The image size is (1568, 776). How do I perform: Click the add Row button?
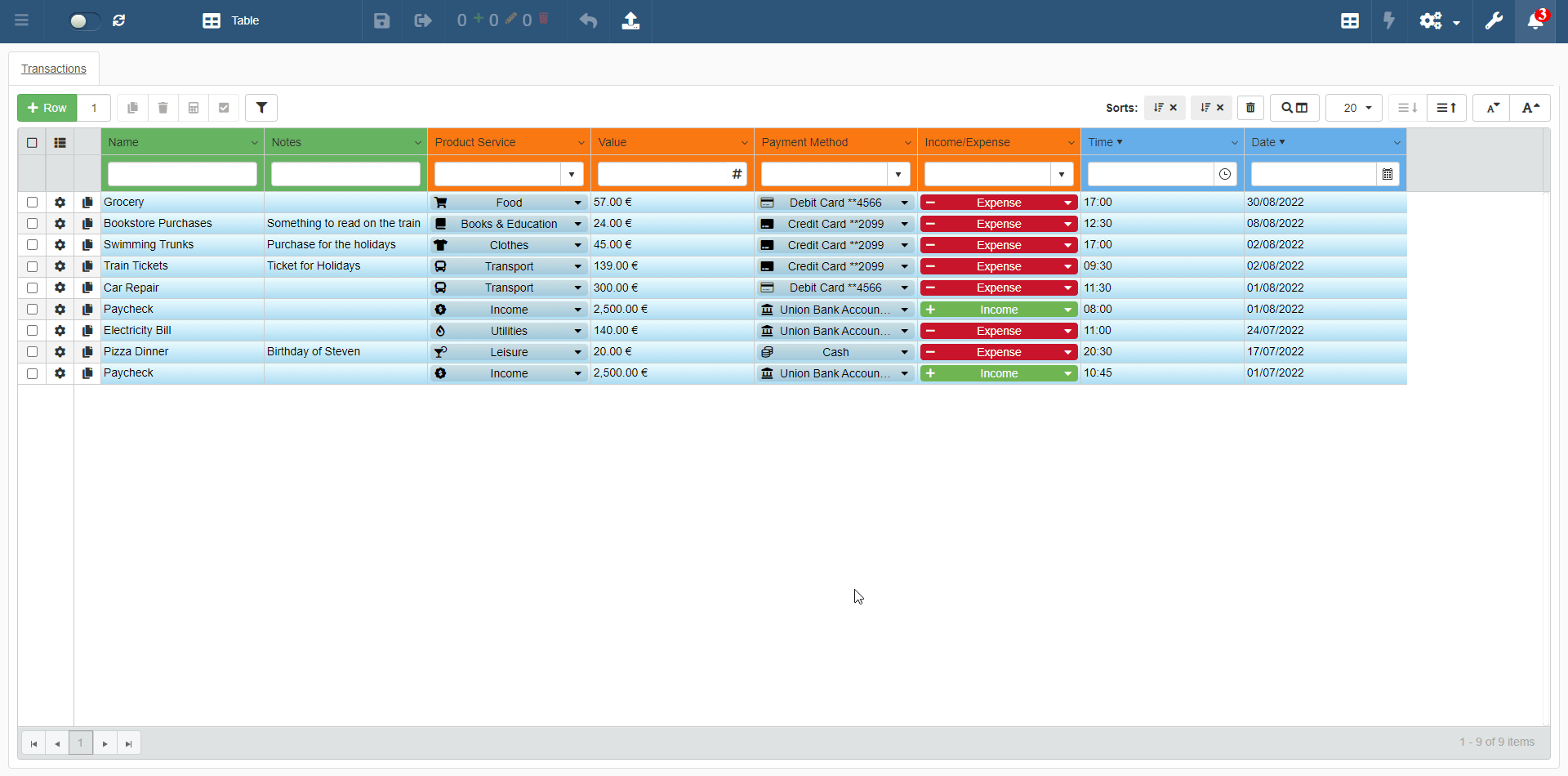[47, 108]
